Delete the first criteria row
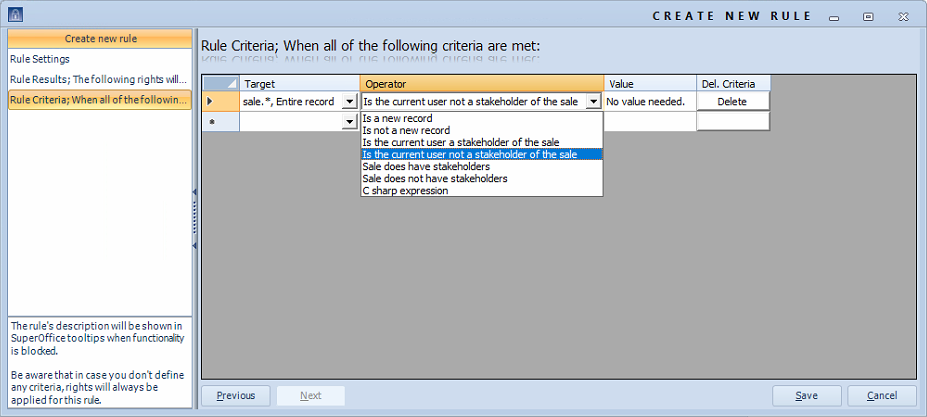Screen dimensions: 927x417 click(732, 102)
